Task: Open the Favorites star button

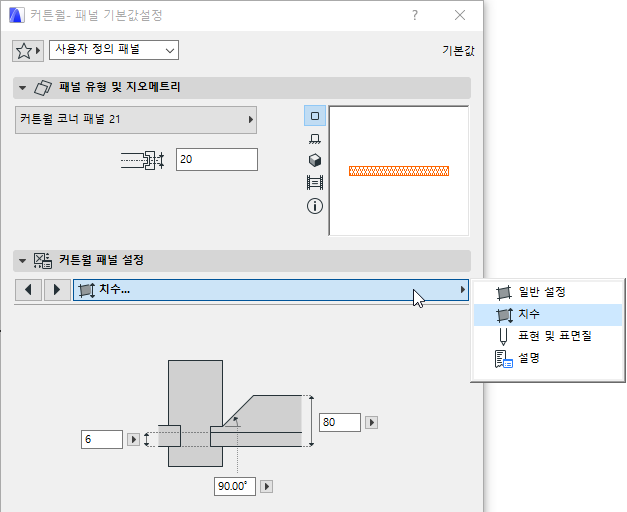Action: tap(28, 50)
